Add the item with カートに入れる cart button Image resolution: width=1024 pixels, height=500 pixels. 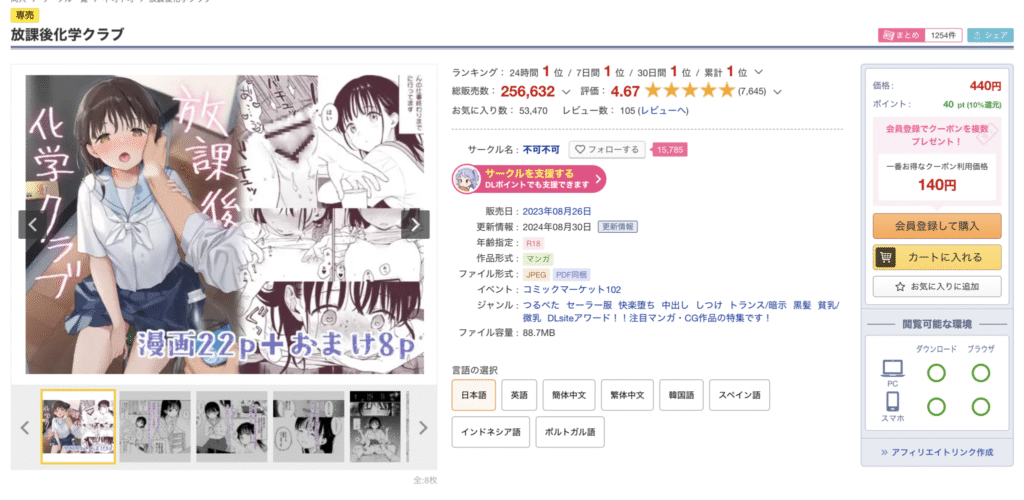(x=936, y=257)
